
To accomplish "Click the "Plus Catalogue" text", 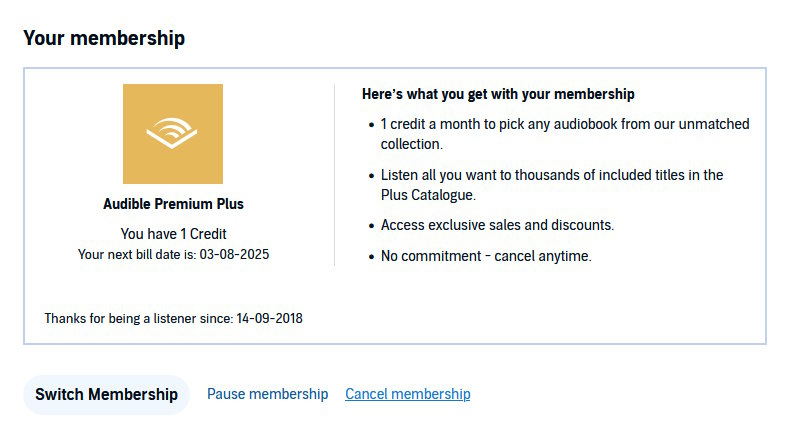I will pyautogui.click(x=427, y=195).
